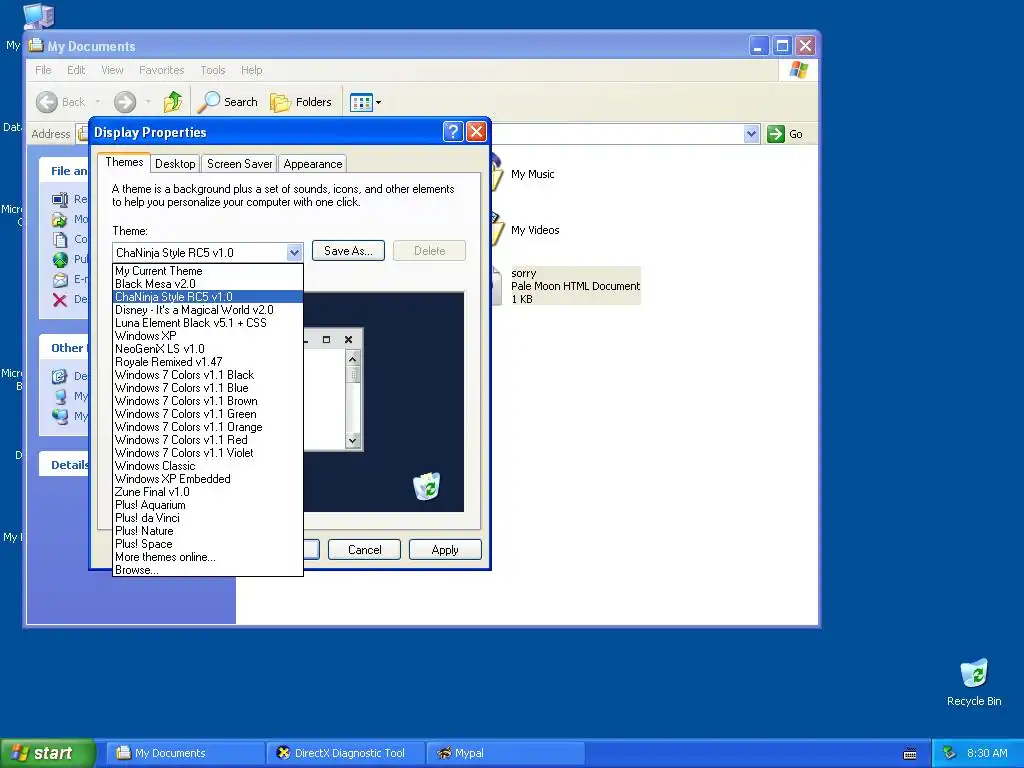Switch to the Screen Saver tab
1024x768 pixels.
(239, 164)
